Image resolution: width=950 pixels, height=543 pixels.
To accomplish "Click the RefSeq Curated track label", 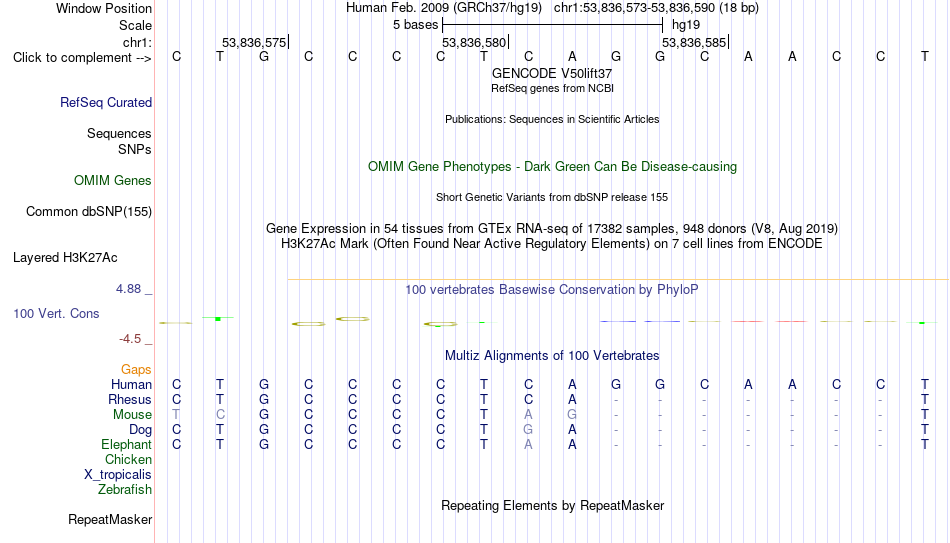I will [x=105, y=102].
